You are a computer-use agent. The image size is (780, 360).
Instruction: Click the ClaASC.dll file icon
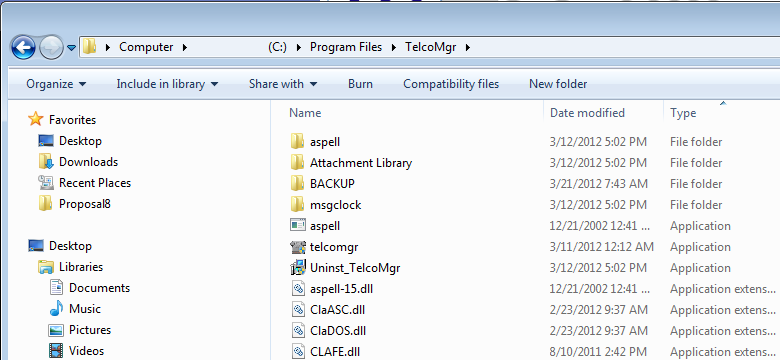coord(297,309)
